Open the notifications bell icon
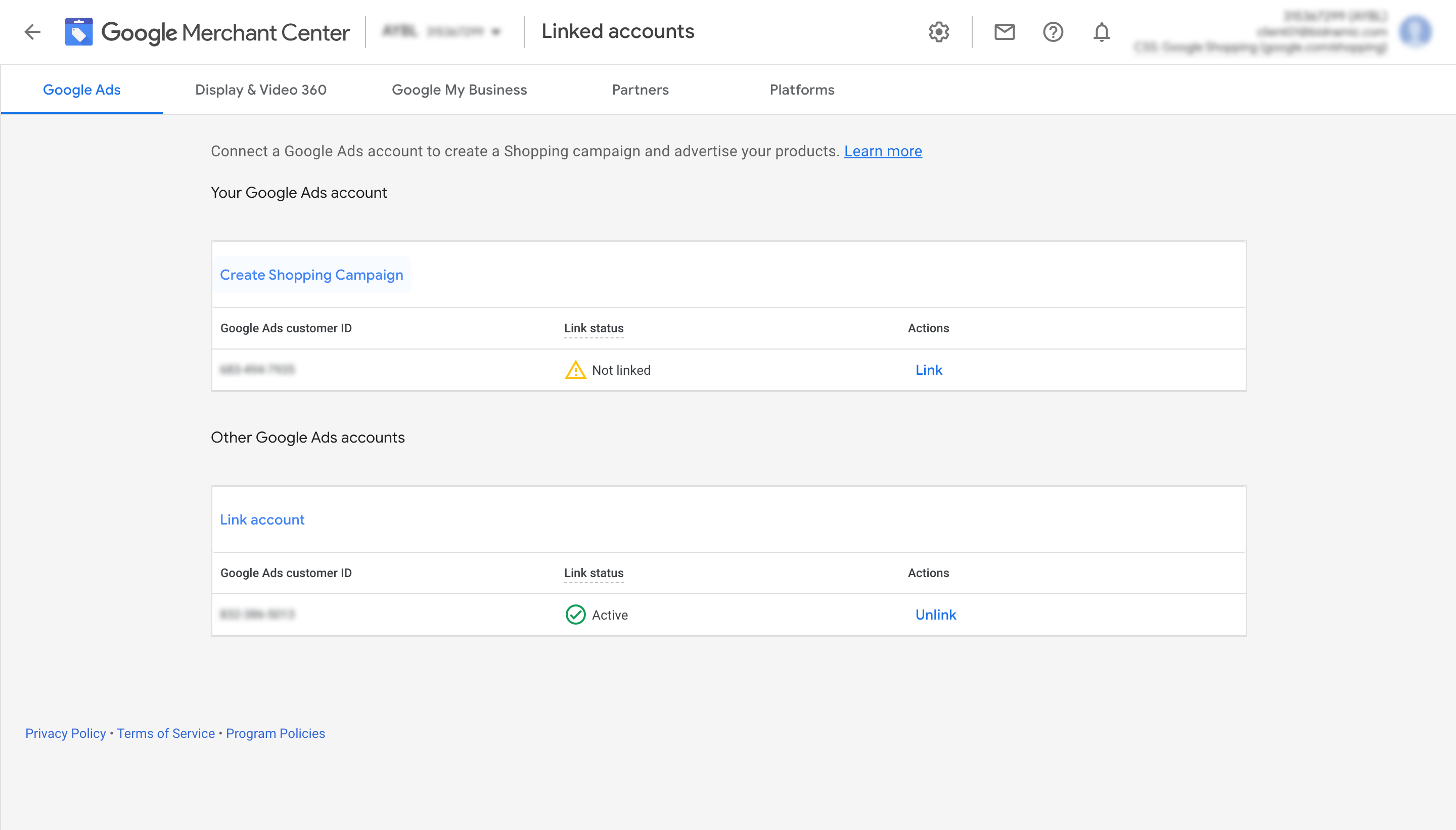Image resolution: width=1456 pixels, height=830 pixels. [x=1102, y=32]
